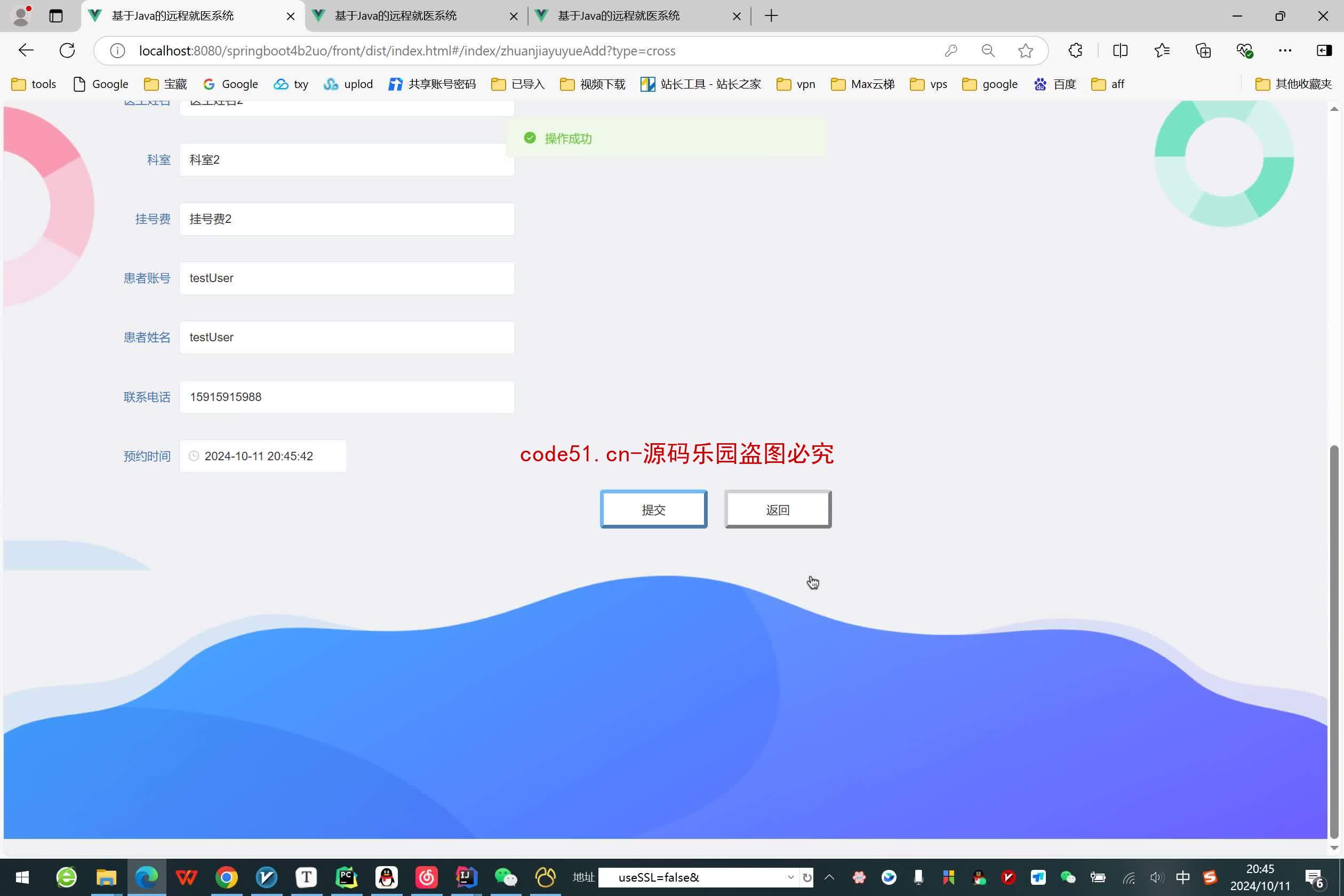Click the 返回 button
This screenshot has width=1344, height=896.
pos(778,509)
